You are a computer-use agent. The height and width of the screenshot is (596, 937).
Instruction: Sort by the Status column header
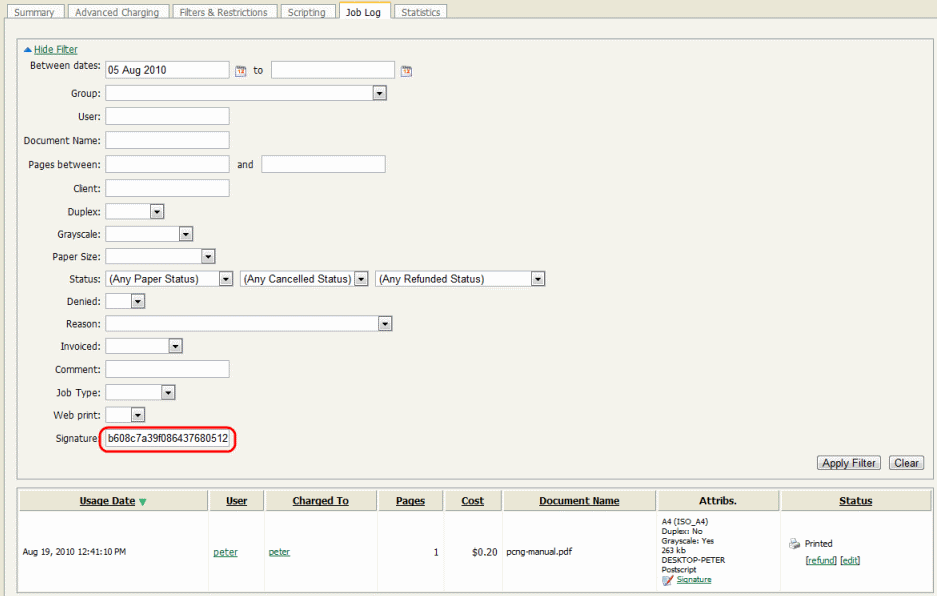click(x=856, y=501)
